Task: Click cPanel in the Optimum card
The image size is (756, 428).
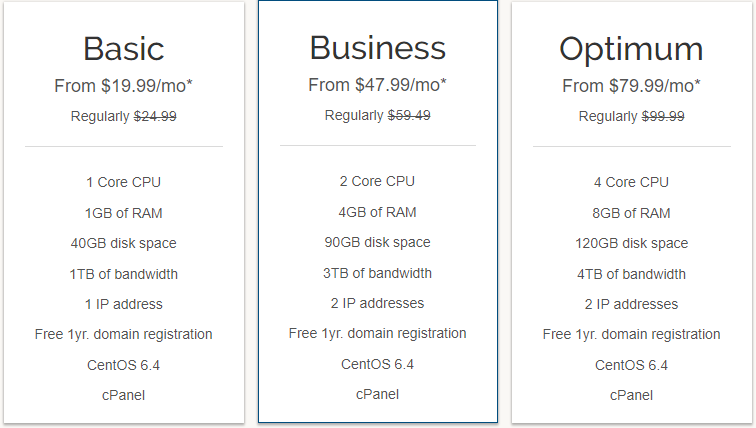Action: tap(631, 395)
